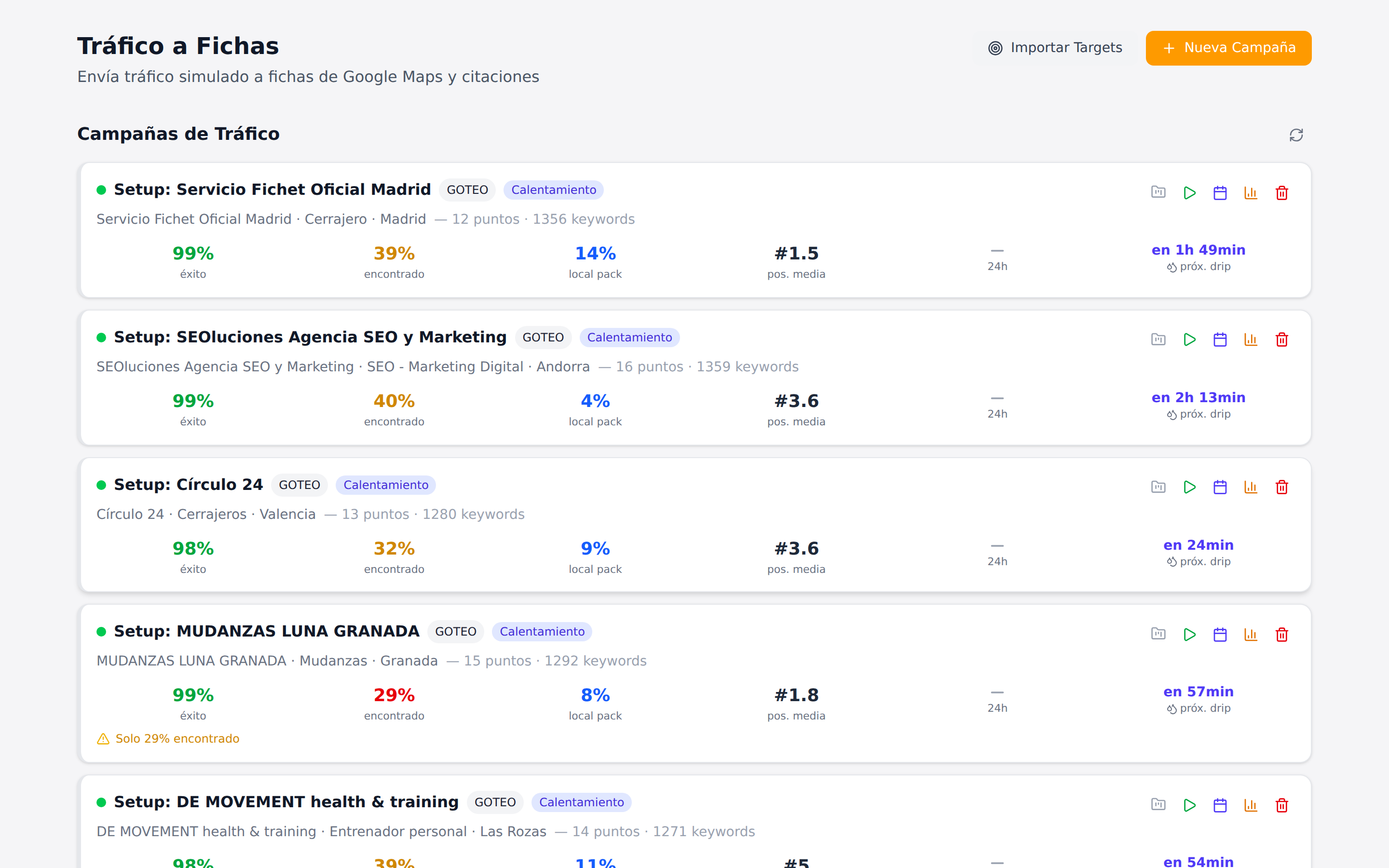Click the GOTEO badge on Círculo 24
This screenshot has width=1389, height=868.
coord(299,485)
